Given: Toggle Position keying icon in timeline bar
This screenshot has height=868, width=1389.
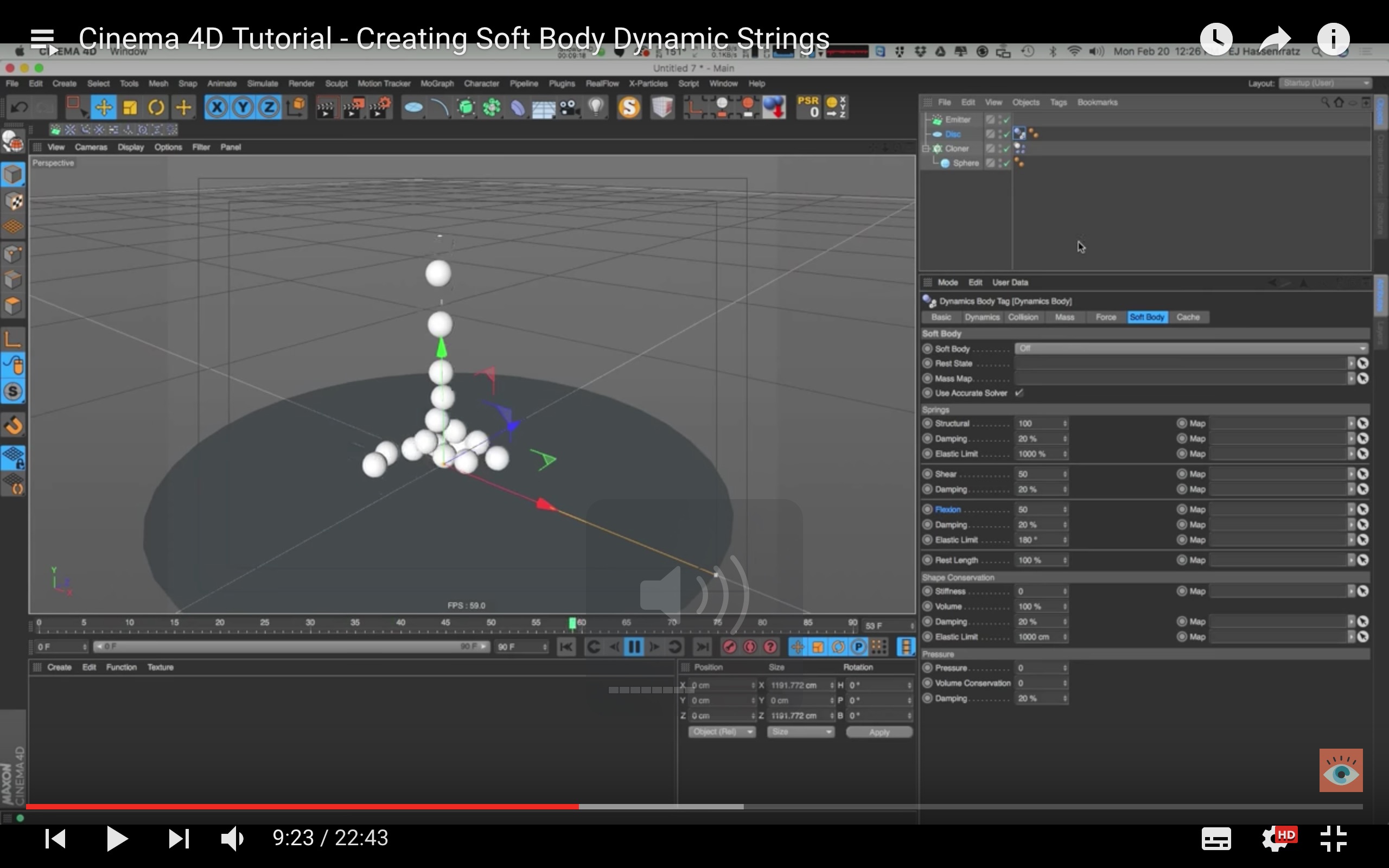Looking at the screenshot, I should 797,647.
